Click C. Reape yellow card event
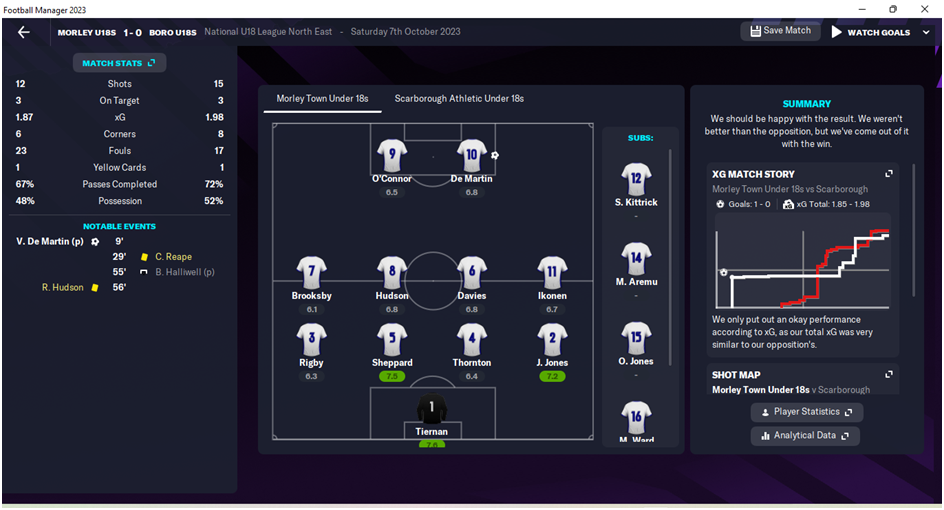The image size is (944, 510). pyautogui.click(x=153, y=257)
